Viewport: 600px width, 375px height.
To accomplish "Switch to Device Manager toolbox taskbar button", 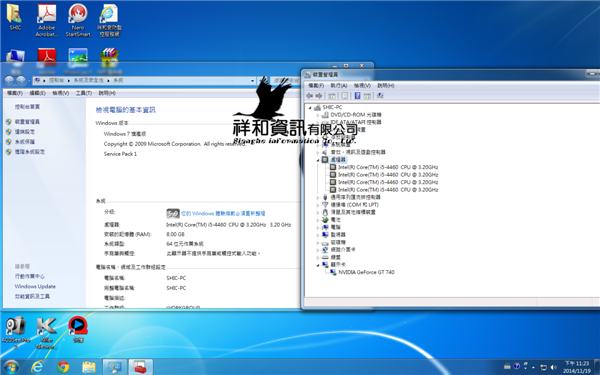I will 140,367.
